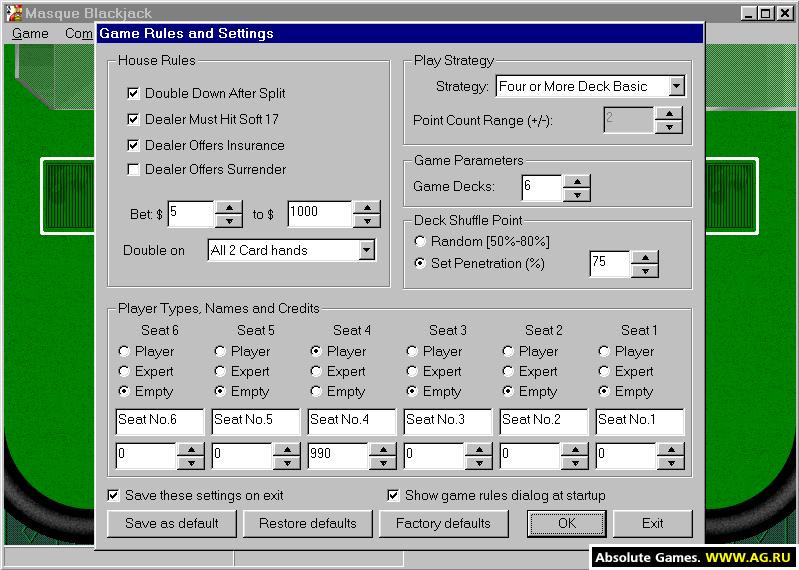Click the Game Decks input field
Viewport: 799px width, 570px height.
tap(542, 187)
